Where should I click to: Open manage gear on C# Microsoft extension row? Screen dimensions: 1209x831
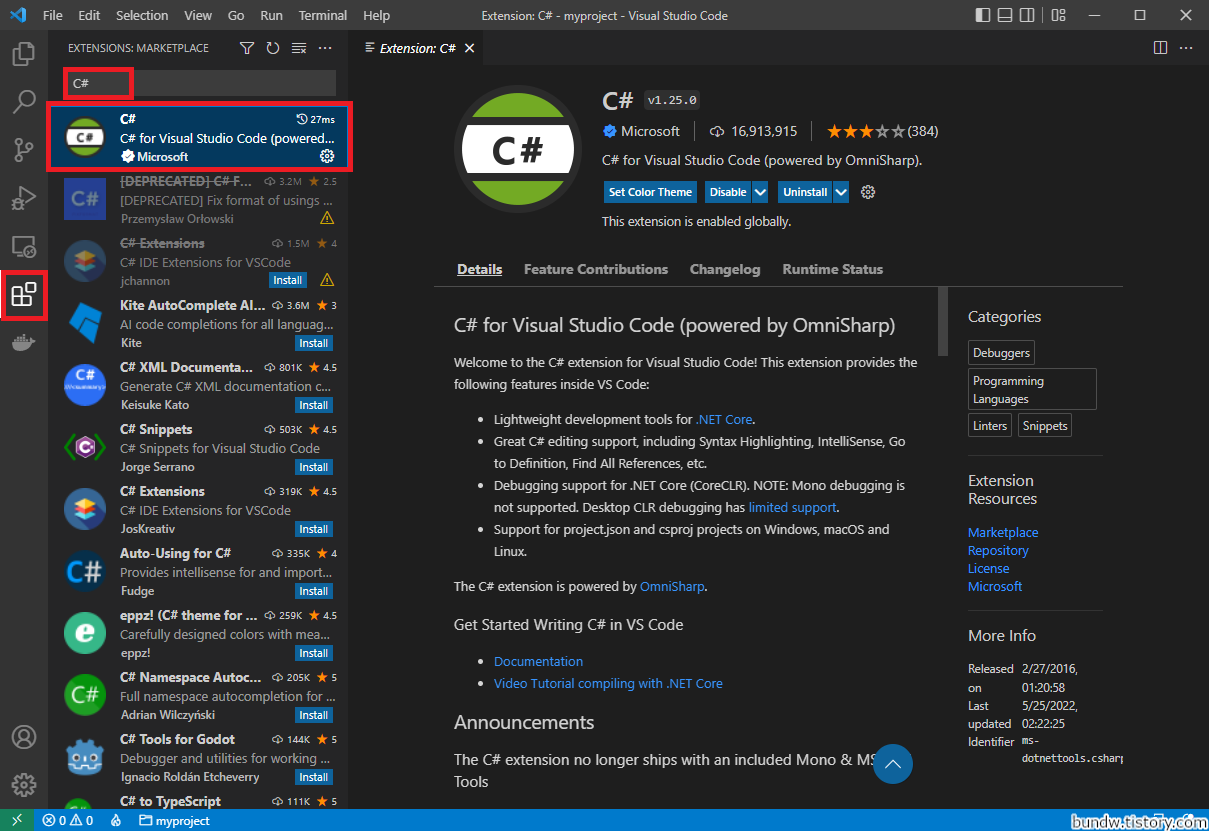pos(327,156)
